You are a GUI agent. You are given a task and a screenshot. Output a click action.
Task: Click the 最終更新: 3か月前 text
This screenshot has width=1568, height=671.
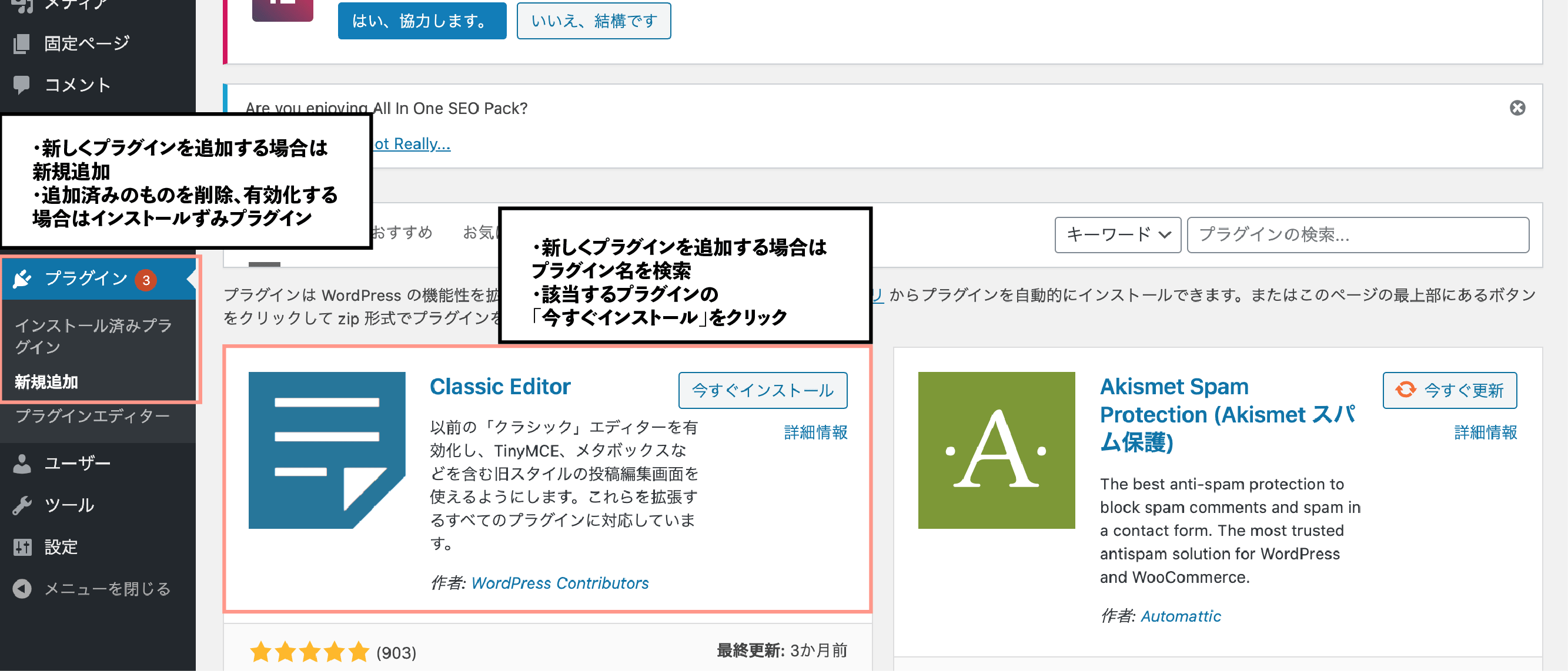point(781,651)
